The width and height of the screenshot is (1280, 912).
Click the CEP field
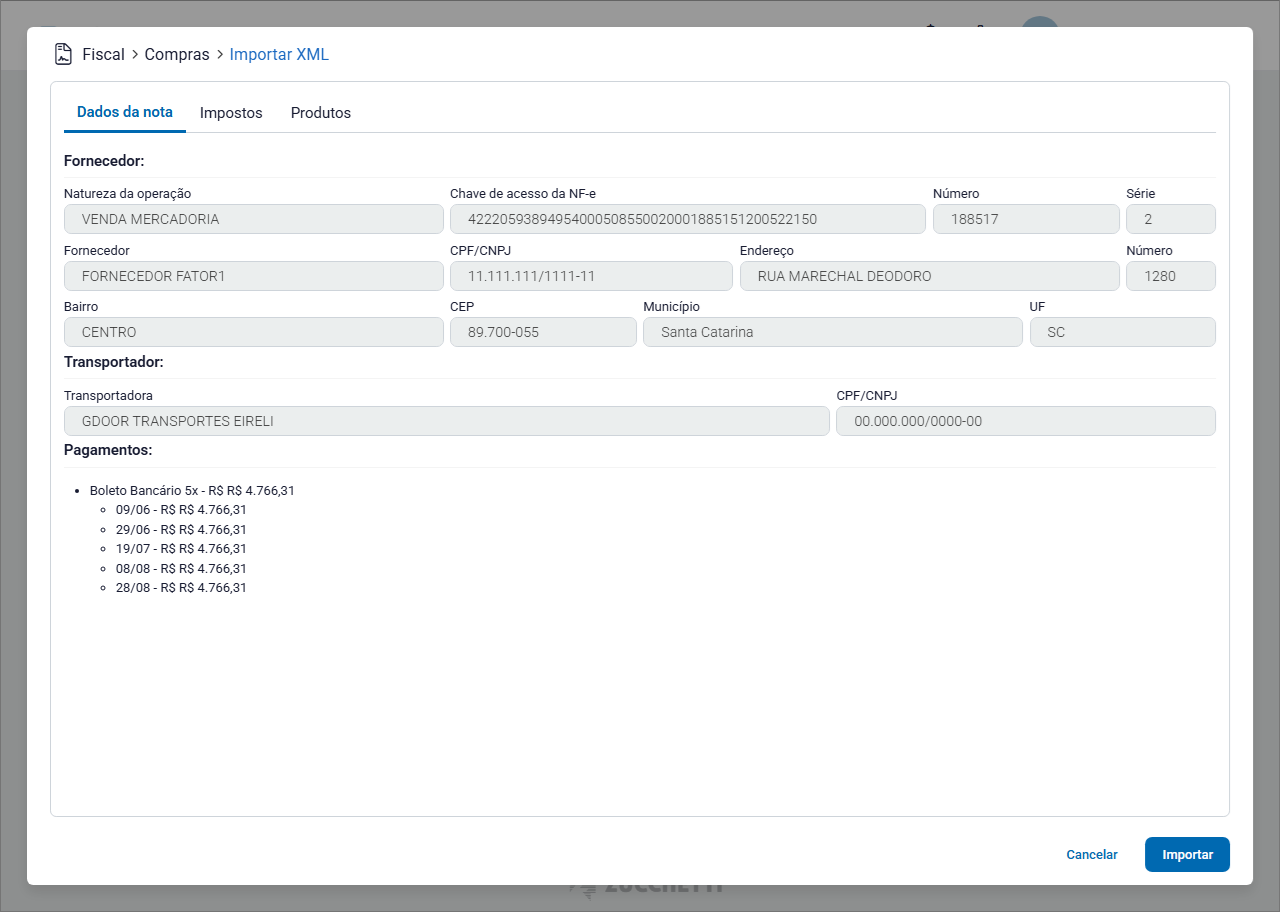coord(543,332)
